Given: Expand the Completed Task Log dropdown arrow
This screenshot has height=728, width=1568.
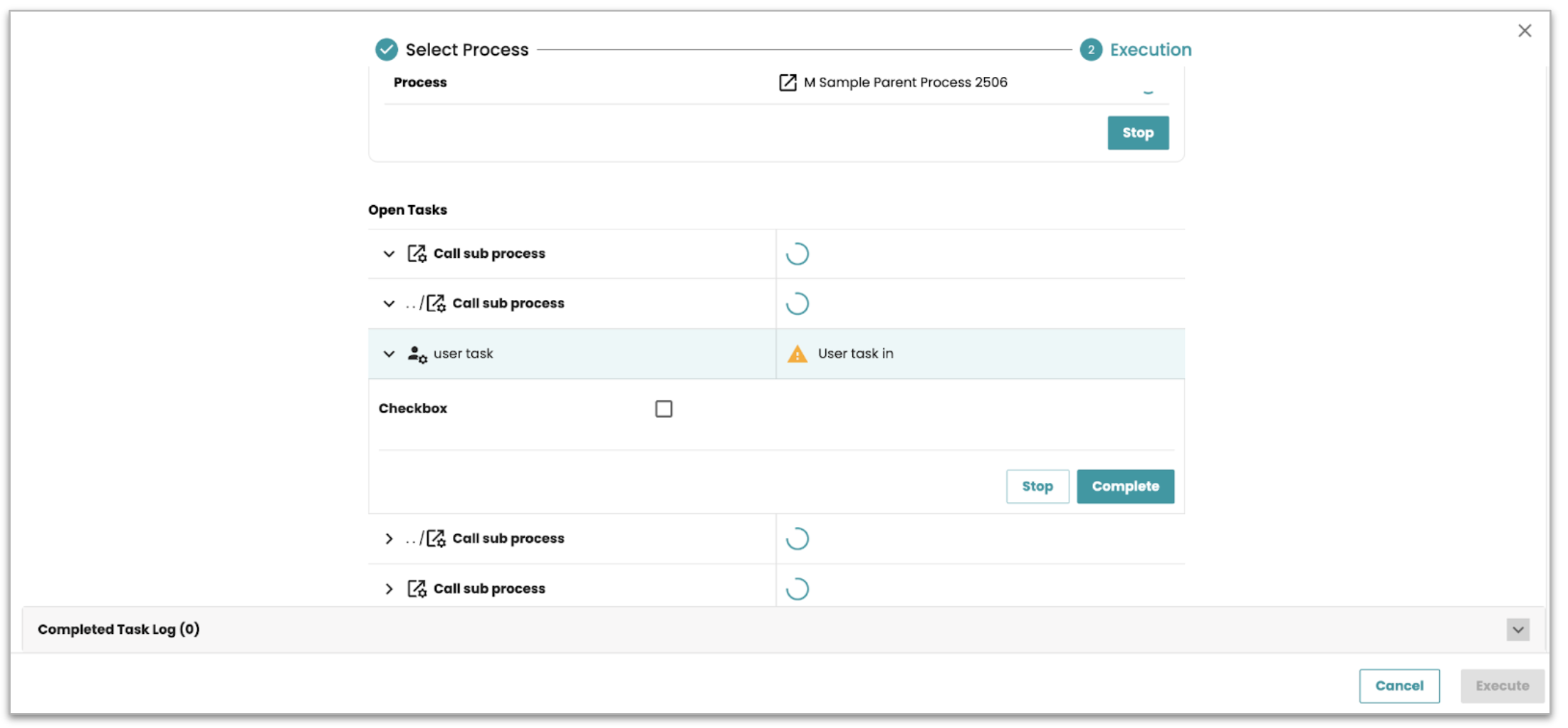Looking at the screenshot, I should [x=1517, y=630].
